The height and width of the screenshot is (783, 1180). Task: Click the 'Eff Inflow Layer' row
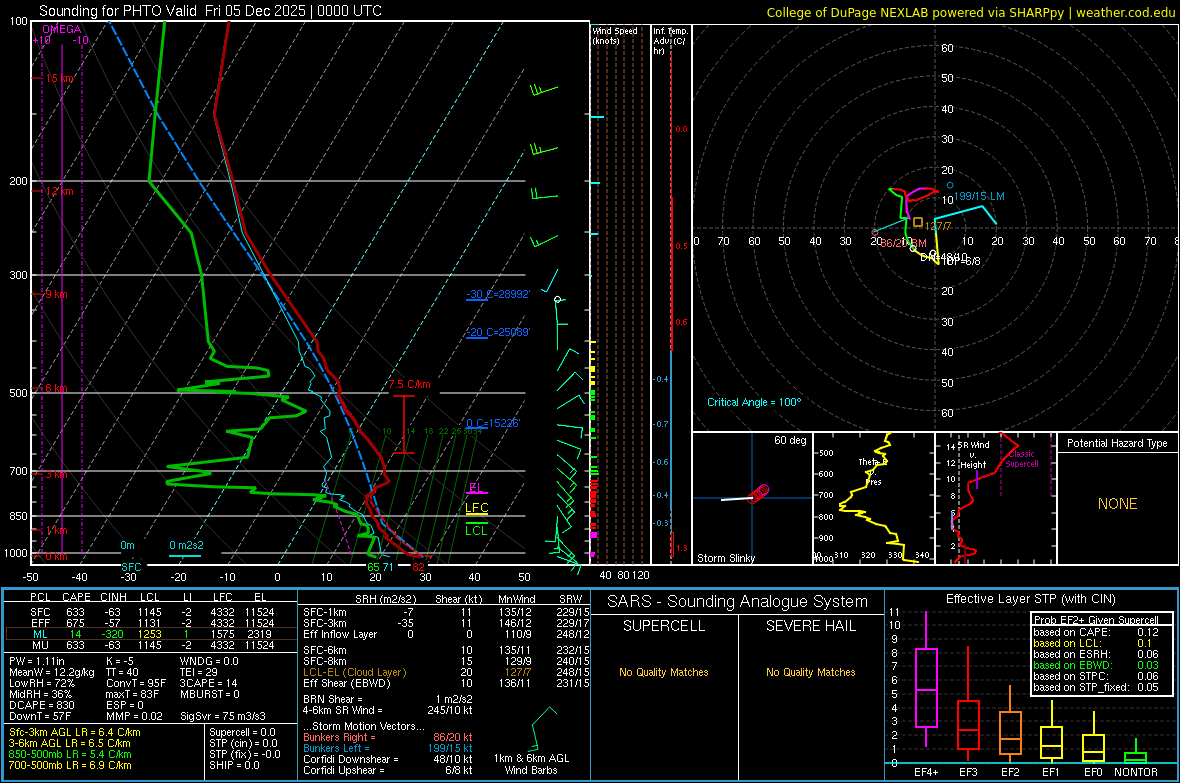[446, 634]
